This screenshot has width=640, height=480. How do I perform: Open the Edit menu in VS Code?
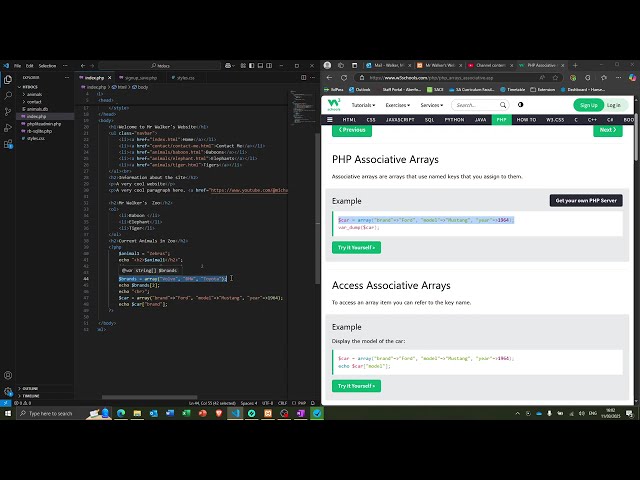tap(29, 66)
